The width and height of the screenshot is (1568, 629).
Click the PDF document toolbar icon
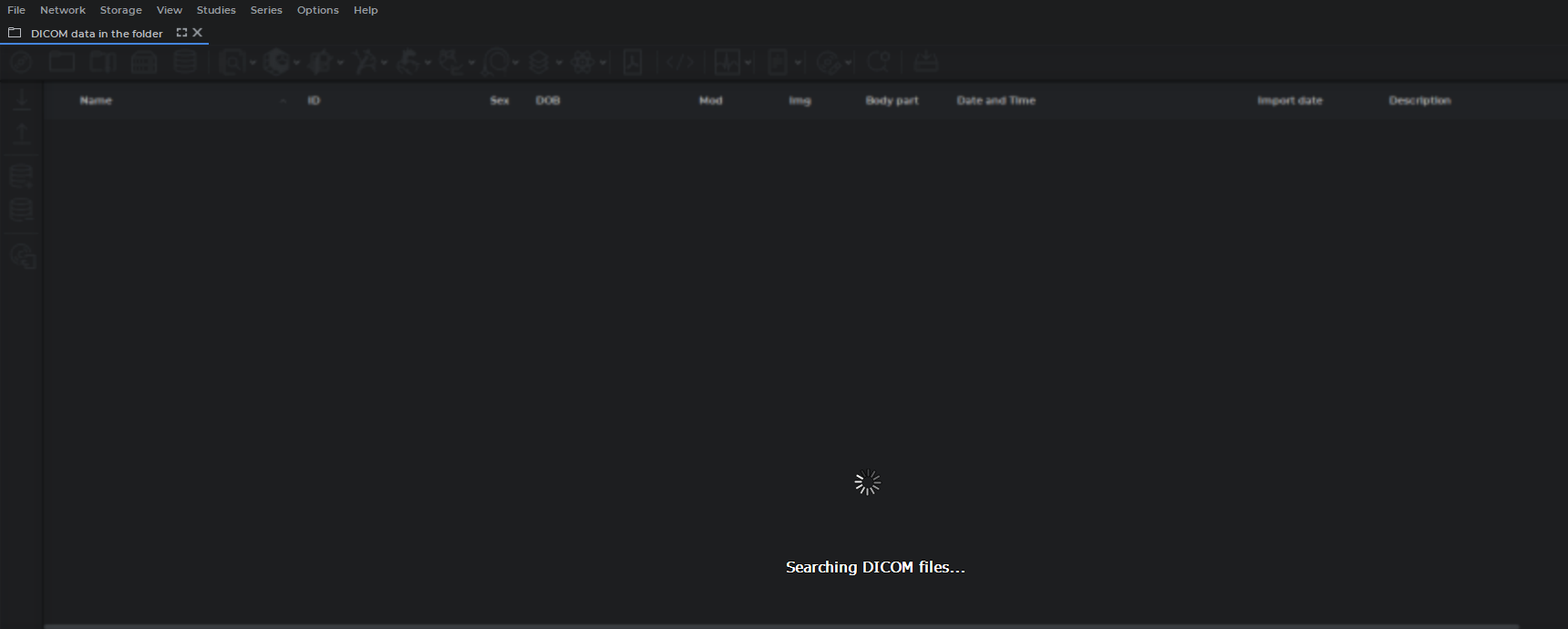pos(633,62)
